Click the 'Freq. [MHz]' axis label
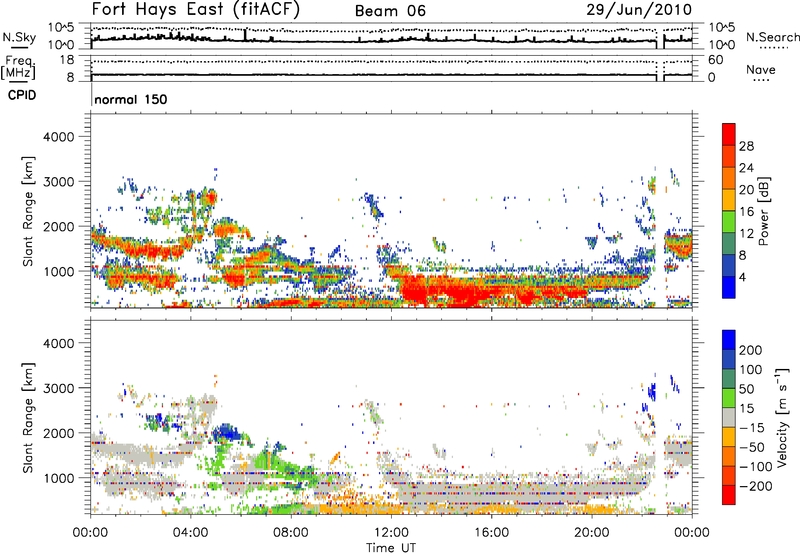Viewport: 800px width, 554px height. tap(19, 67)
